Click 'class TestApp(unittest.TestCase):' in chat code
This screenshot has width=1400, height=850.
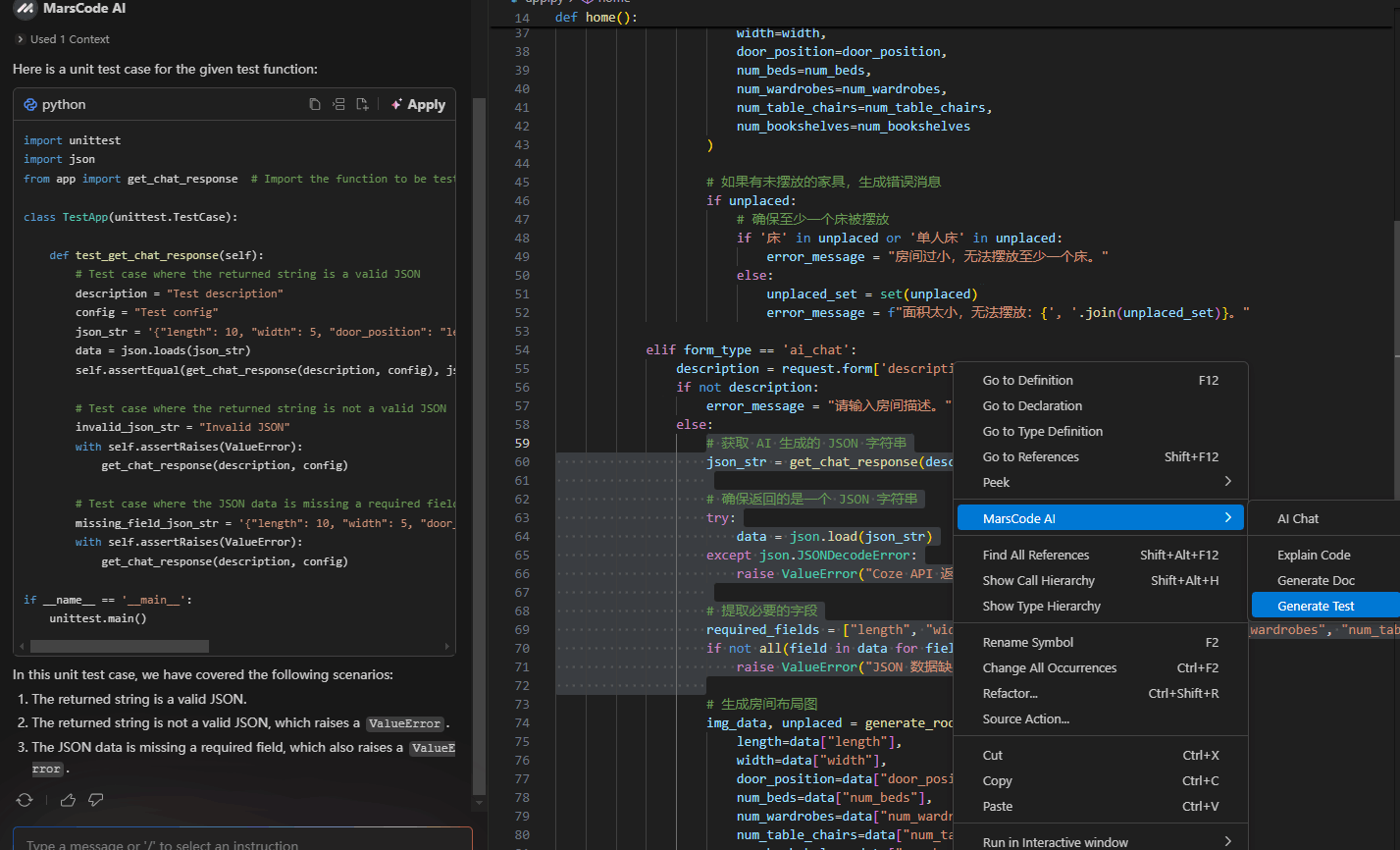(x=130, y=217)
